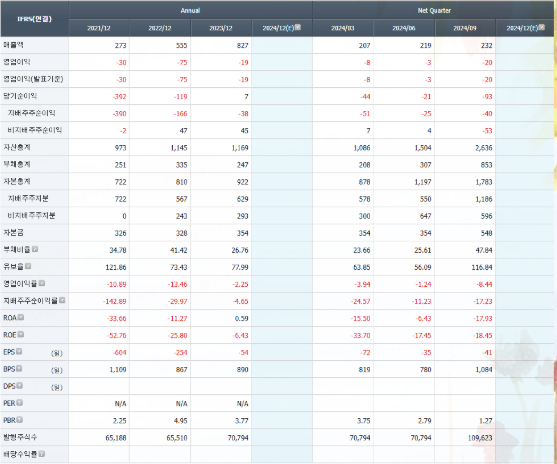Viewport: 557px width, 464px height.
Task: Click the estimate icon in Annual 2024/12(E) header
Action: [x=298, y=27]
